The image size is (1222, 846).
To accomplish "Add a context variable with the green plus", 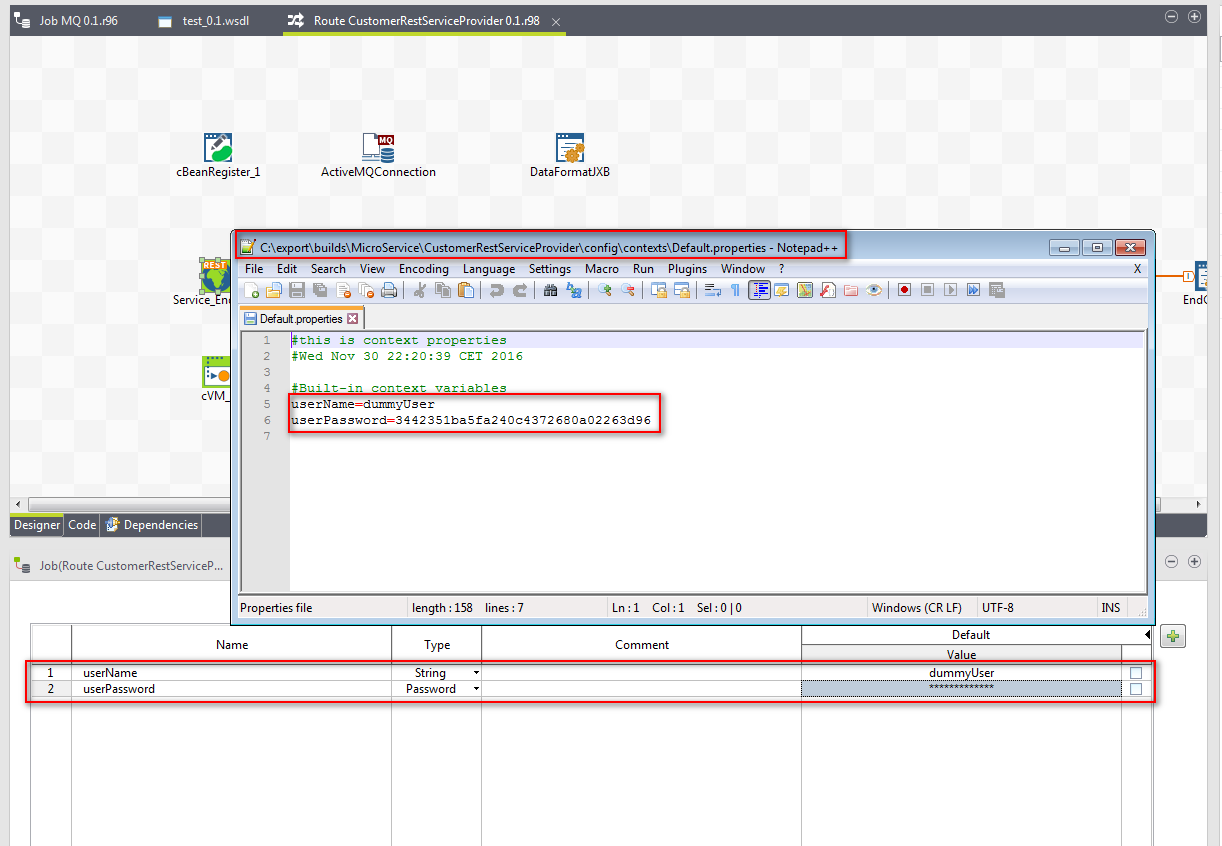I will coord(1173,636).
